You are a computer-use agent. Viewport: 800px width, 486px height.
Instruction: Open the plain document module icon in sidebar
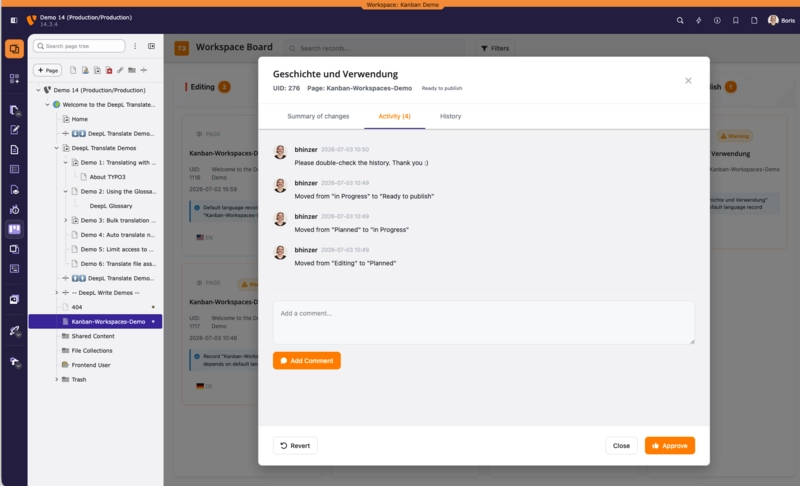[x=14, y=149]
